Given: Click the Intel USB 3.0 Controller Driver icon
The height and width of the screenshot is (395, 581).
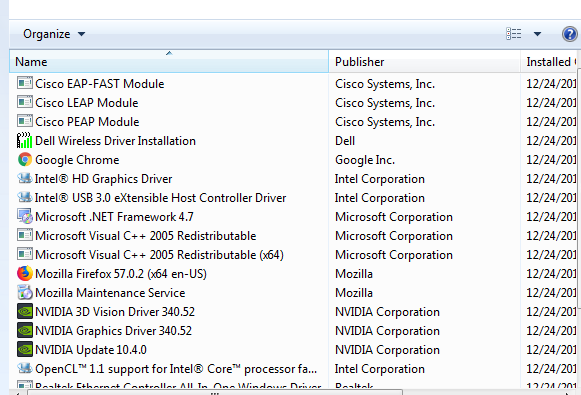Looking at the screenshot, I should tap(25, 197).
